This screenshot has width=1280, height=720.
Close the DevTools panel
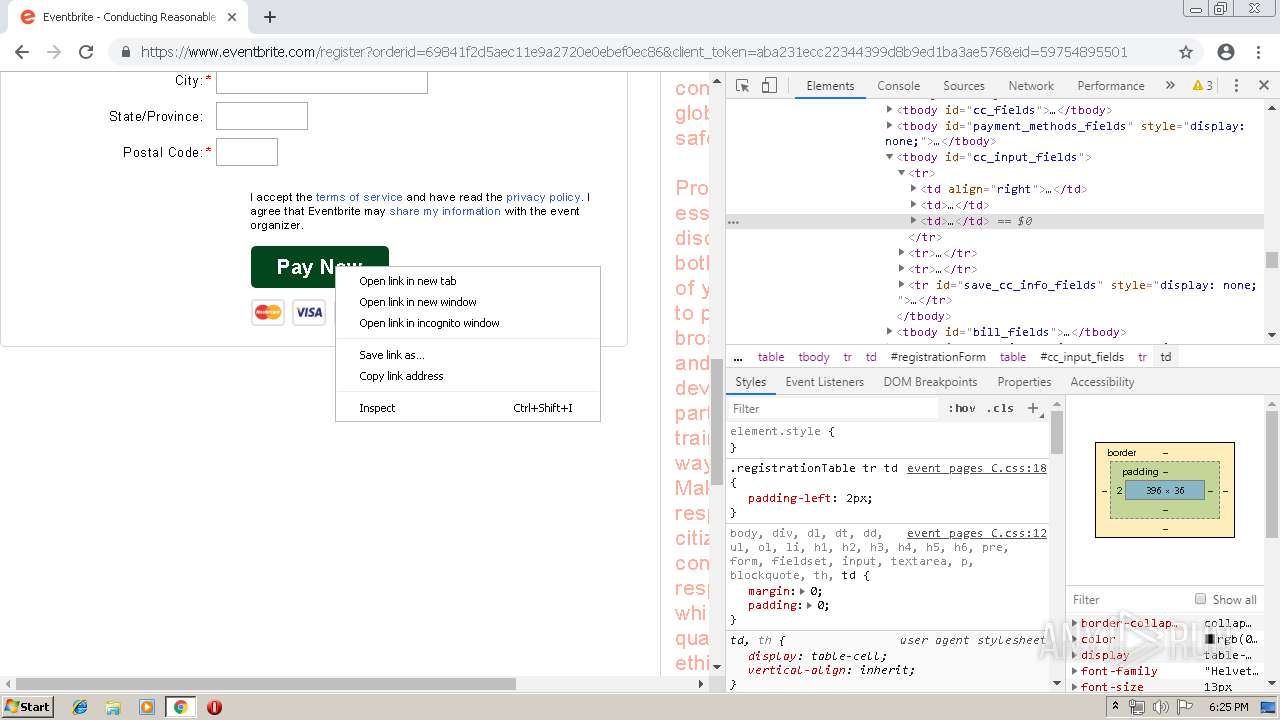click(x=1263, y=86)
